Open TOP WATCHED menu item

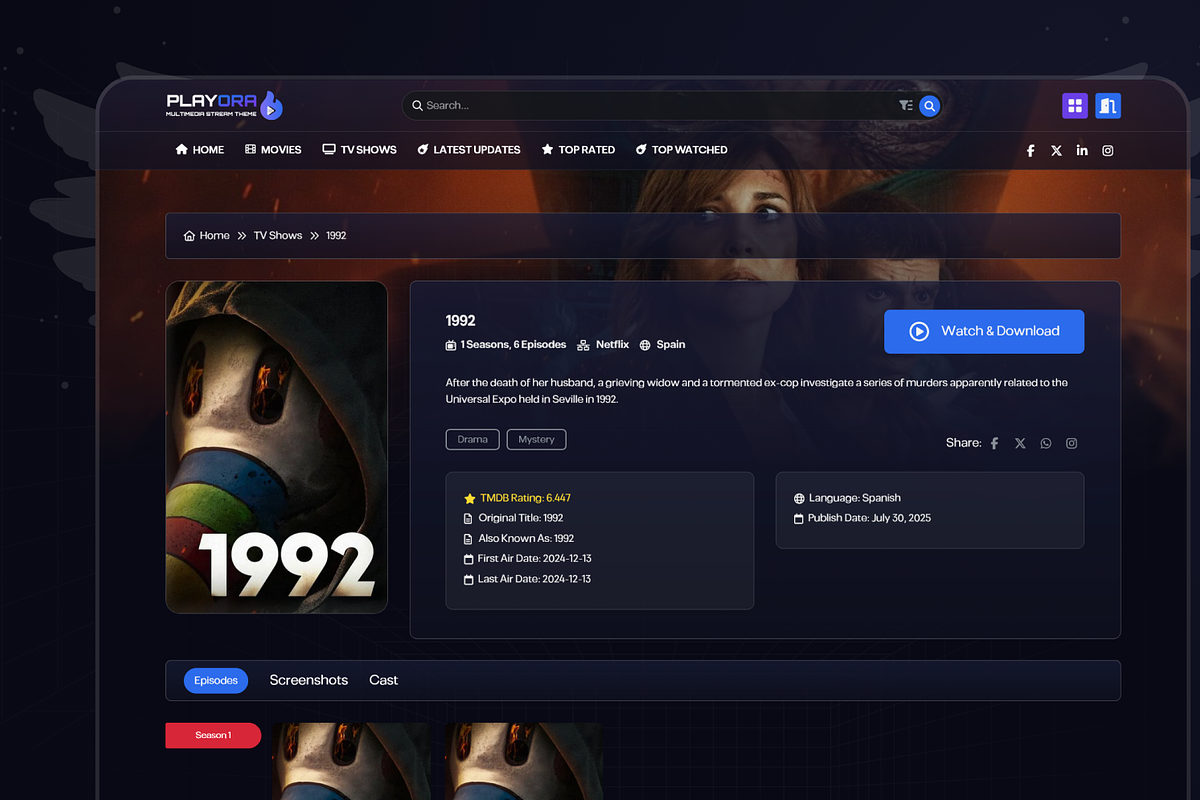click(682, 150)
